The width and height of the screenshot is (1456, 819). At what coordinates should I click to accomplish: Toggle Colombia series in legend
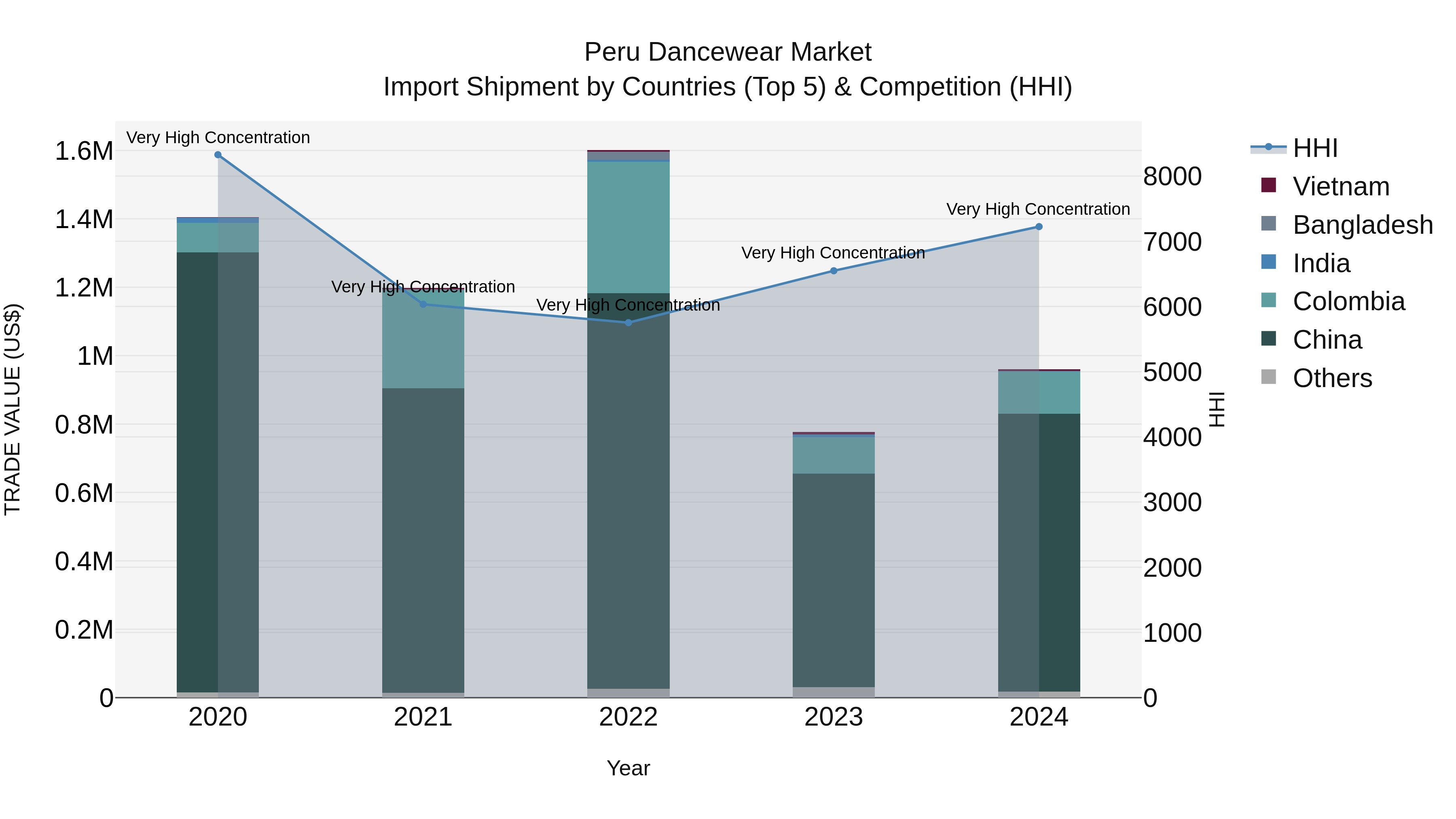tap(1333, 301)
